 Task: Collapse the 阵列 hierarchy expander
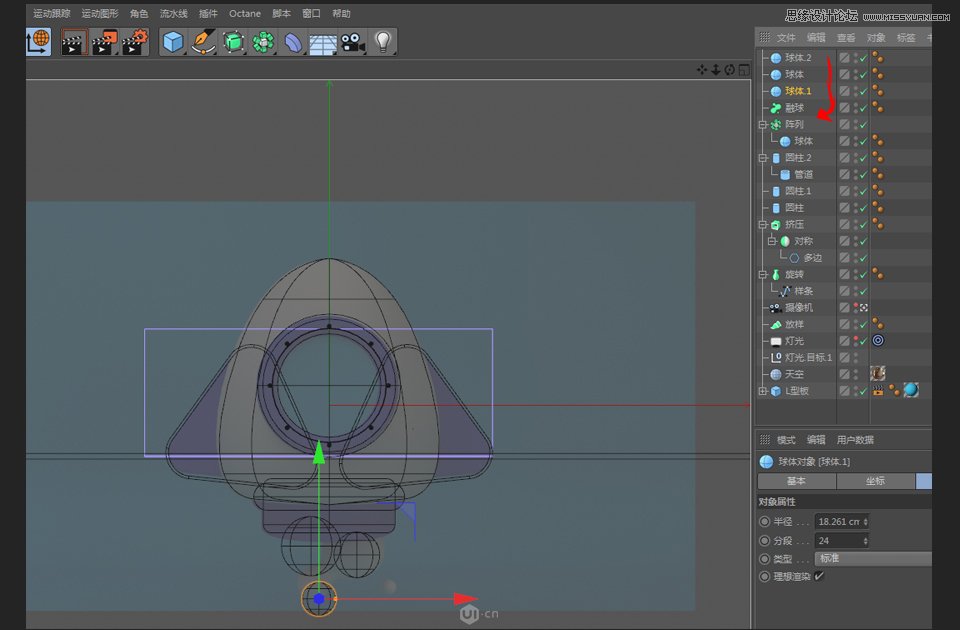pyautogui.click(x=762, y=124)
